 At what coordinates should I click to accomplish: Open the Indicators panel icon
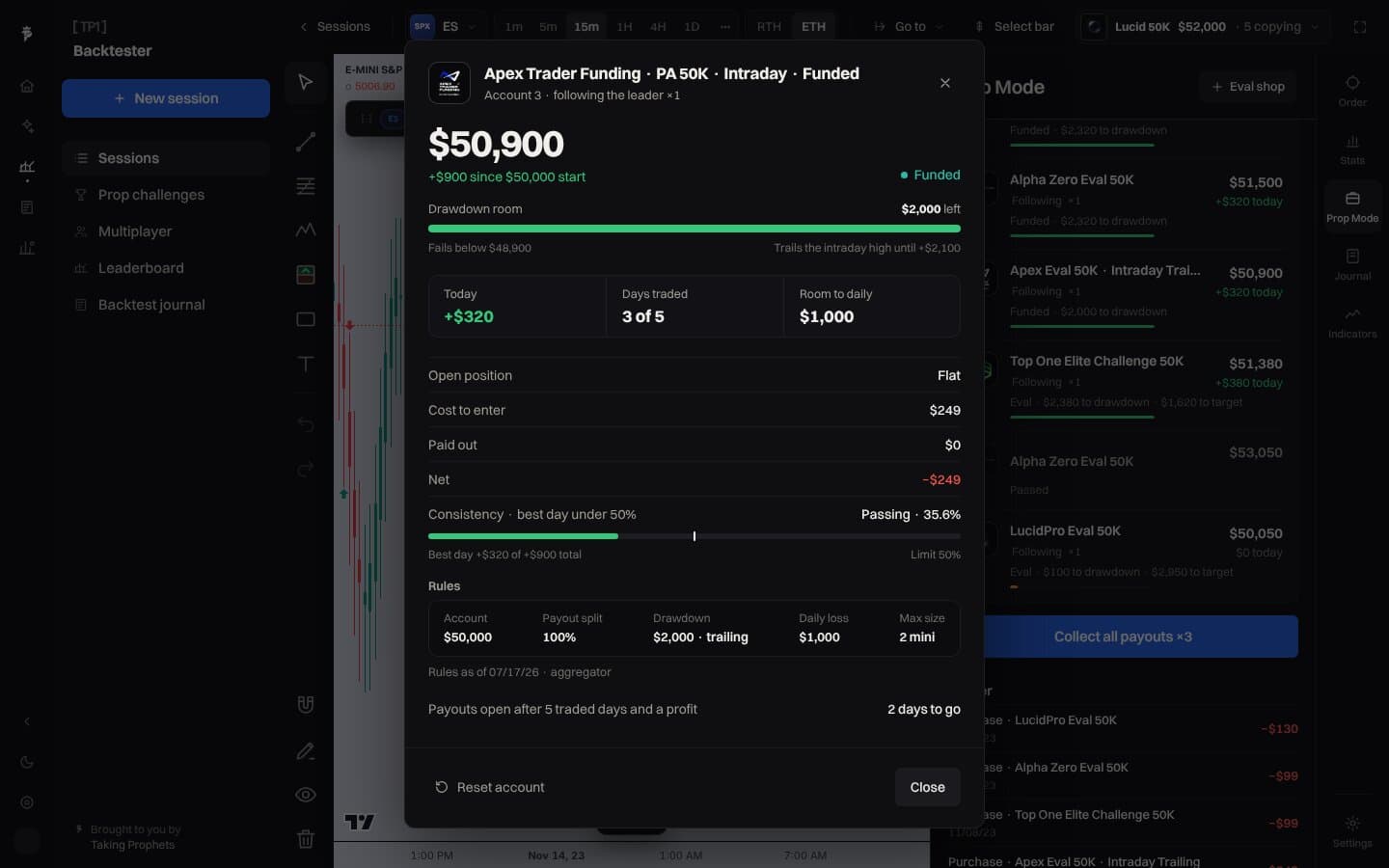pos(1352,322)
